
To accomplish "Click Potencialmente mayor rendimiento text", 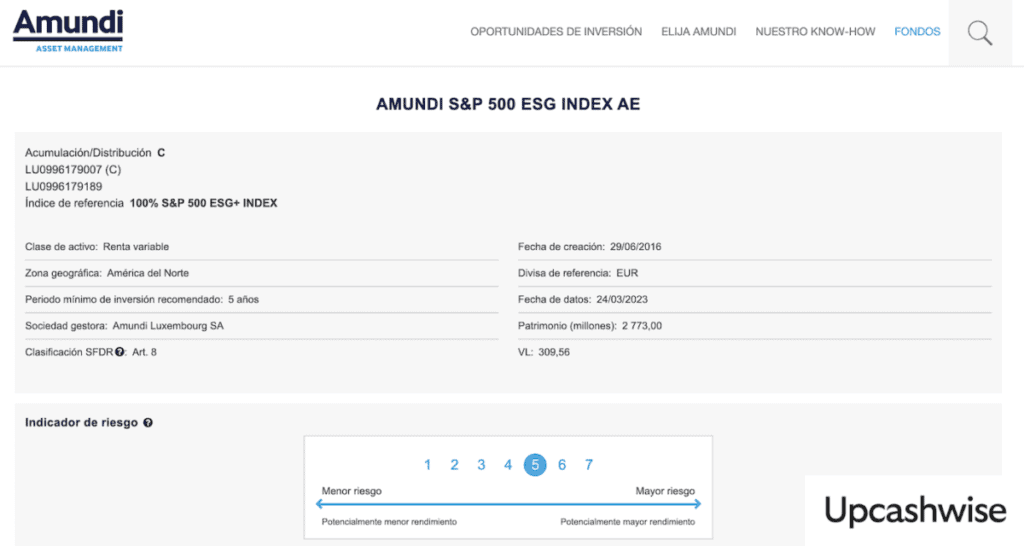I will (x=628, y=522).
